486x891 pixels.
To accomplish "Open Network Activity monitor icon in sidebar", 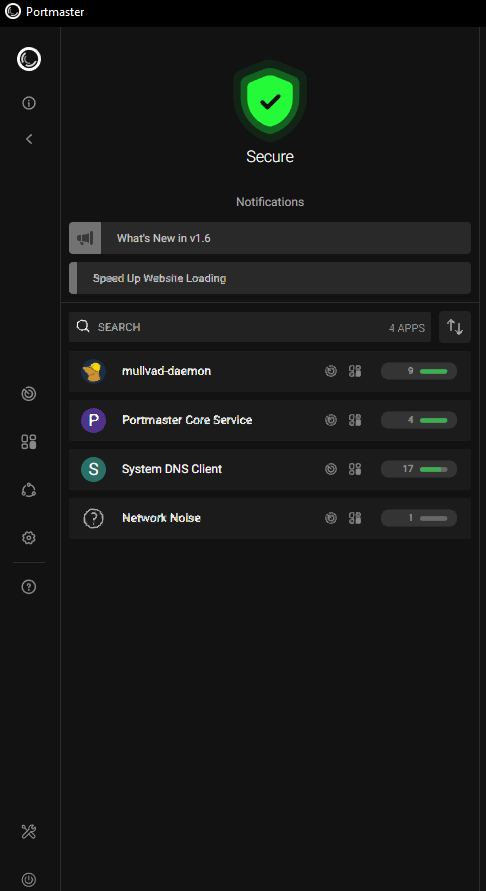I will [29, 394].
